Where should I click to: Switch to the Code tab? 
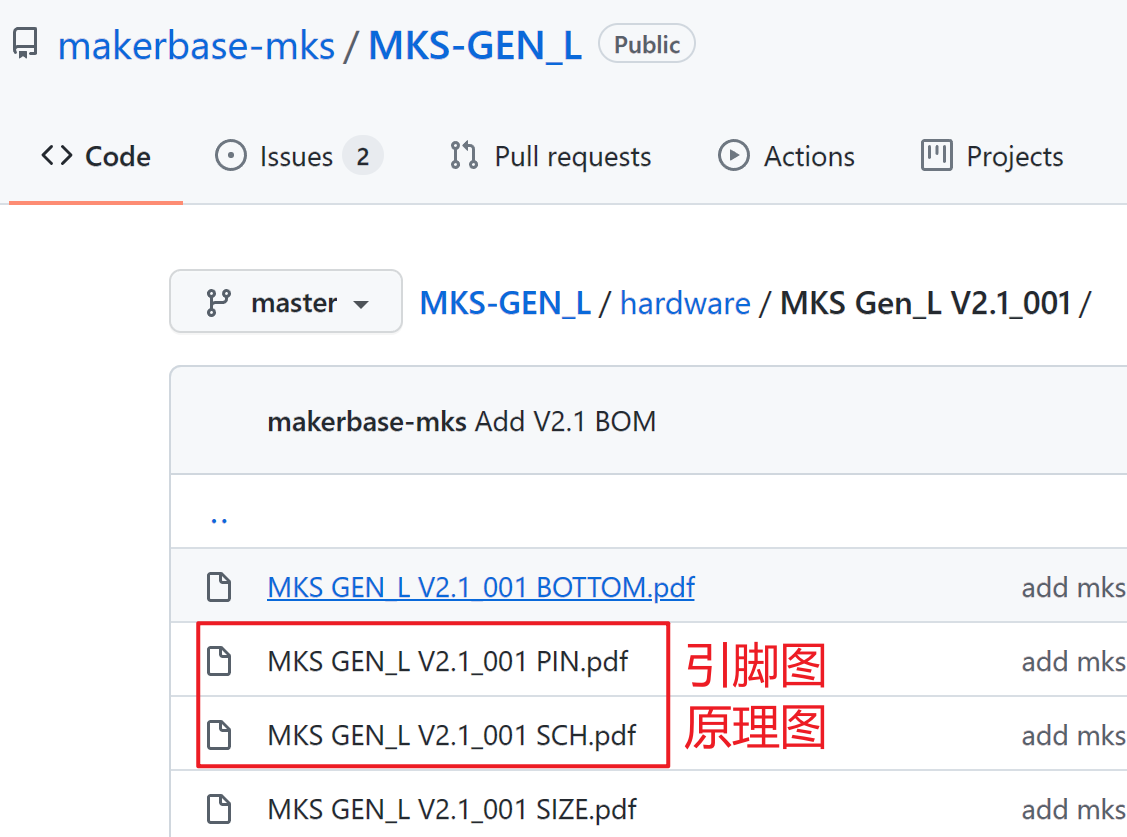[96, 156]
